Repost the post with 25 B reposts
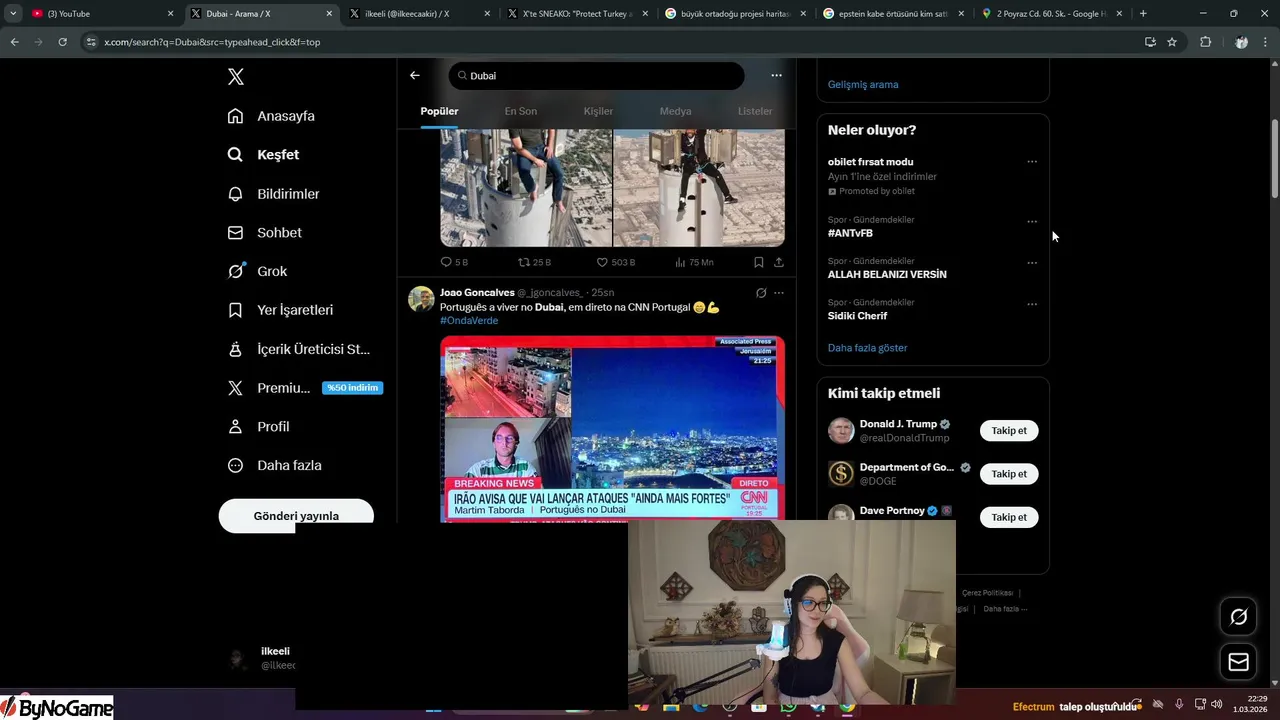This screenshot has height=720, width=1280. 534,262
